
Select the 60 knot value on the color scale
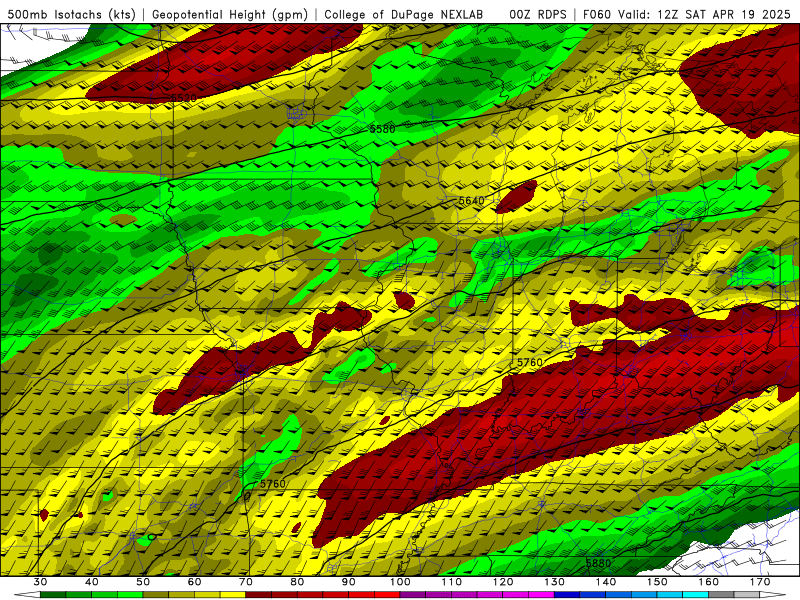[194, 582]
